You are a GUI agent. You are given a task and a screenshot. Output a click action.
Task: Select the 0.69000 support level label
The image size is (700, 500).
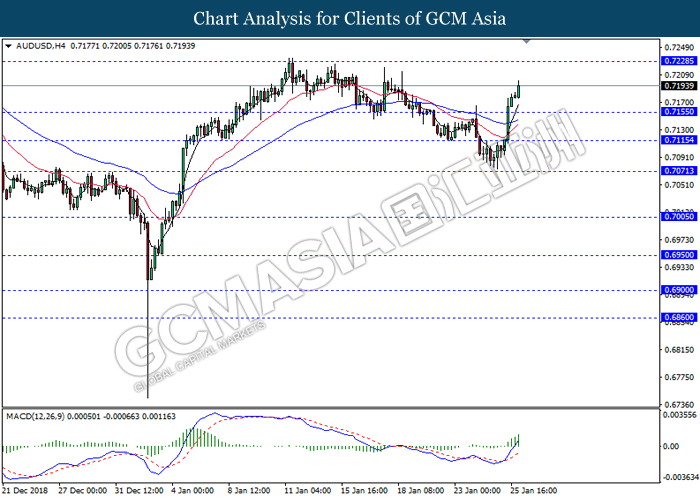pyautogui.click(x=679, y=290)
